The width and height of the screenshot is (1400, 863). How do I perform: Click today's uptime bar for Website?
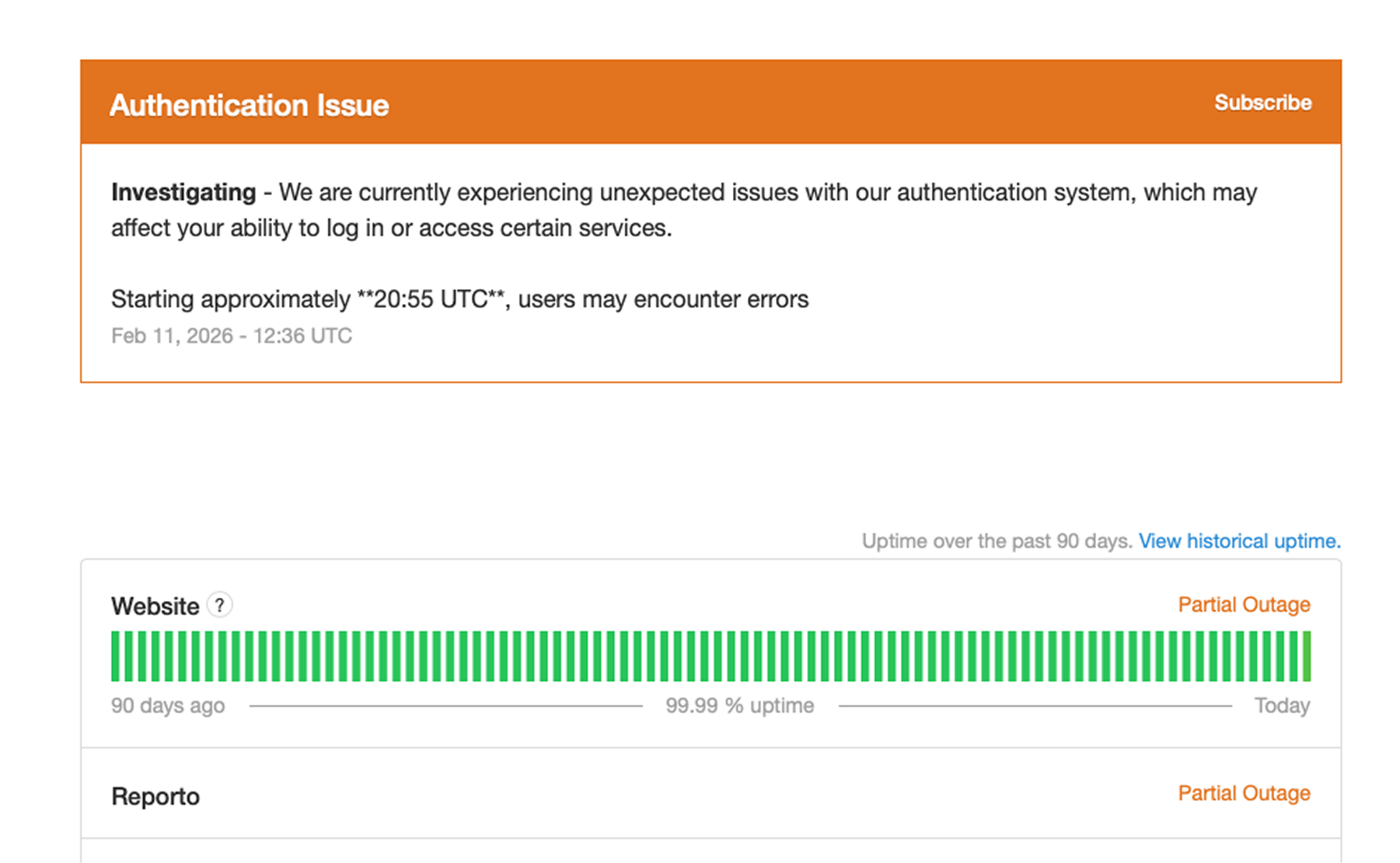pyautogui.click(x=1308, y=655)
